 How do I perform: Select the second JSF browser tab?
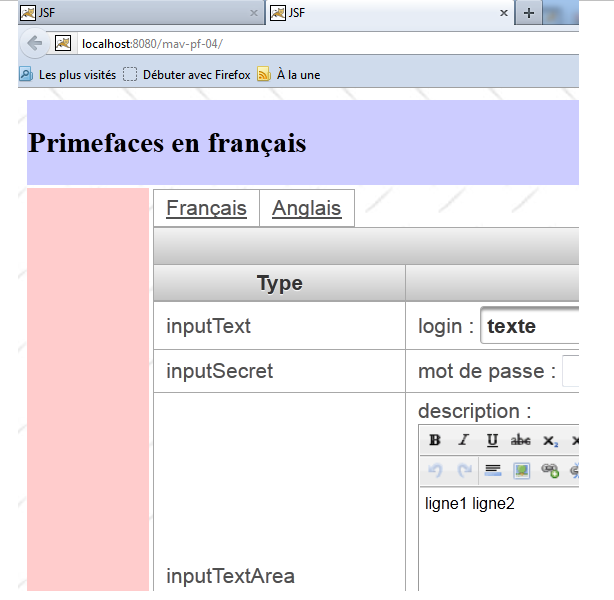[390, 13]
